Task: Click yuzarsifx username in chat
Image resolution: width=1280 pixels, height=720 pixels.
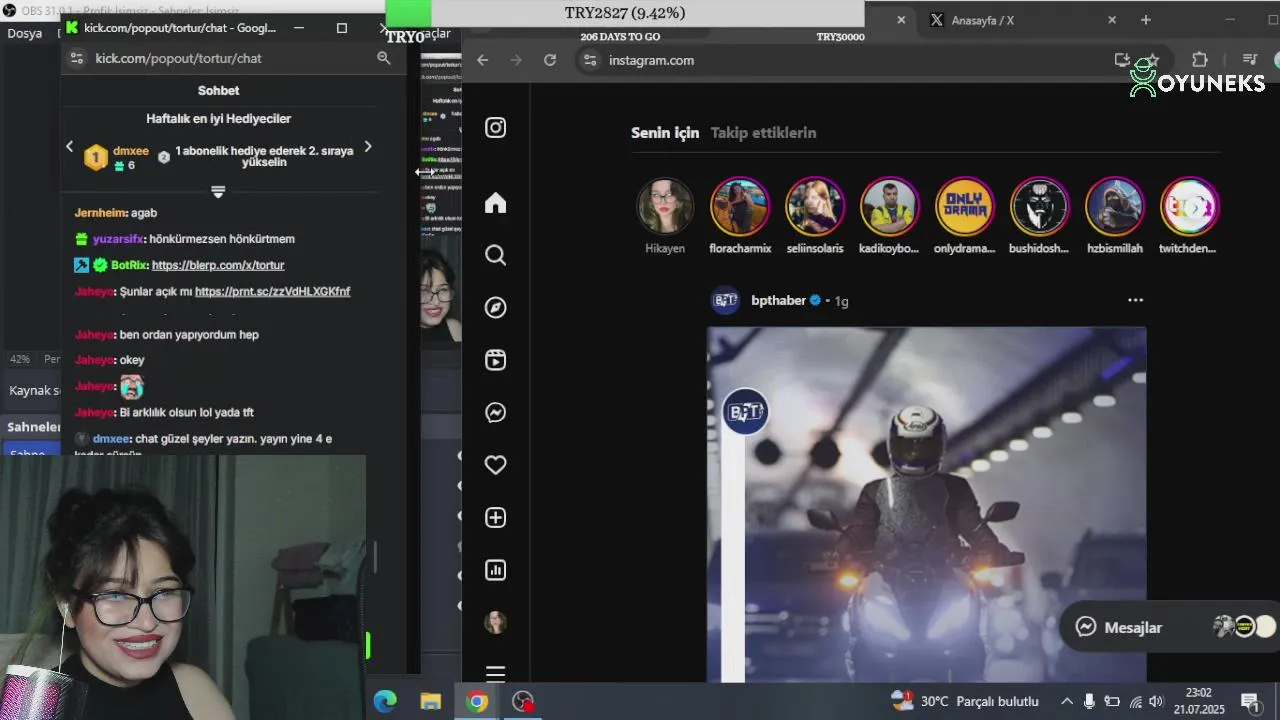Action: coord(118,239)
